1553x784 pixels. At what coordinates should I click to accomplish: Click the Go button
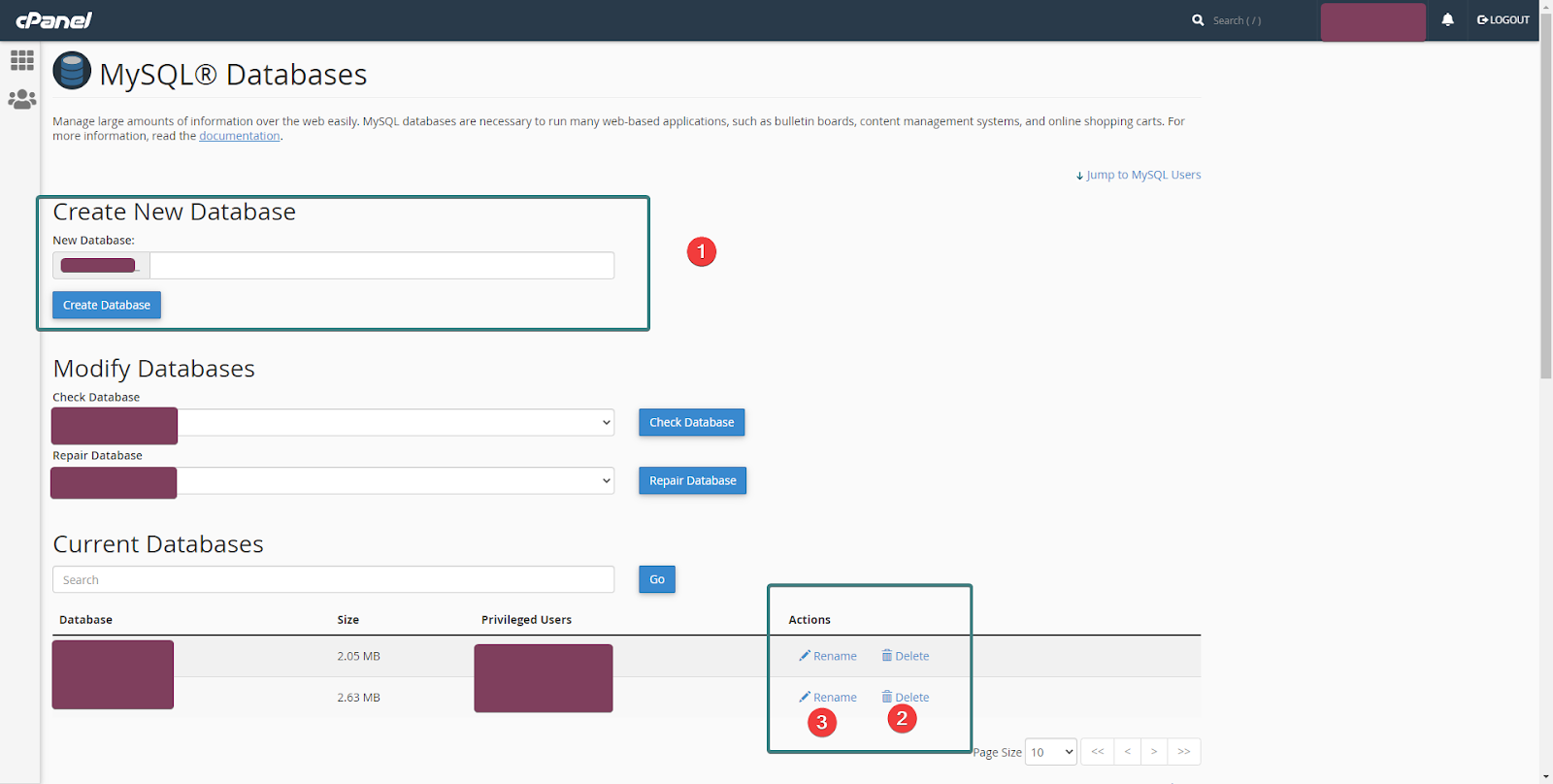[x=657, y=579]
